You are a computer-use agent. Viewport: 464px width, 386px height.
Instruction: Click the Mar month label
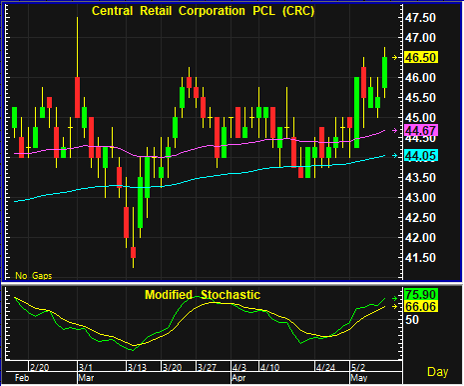(x=86, y=378)
